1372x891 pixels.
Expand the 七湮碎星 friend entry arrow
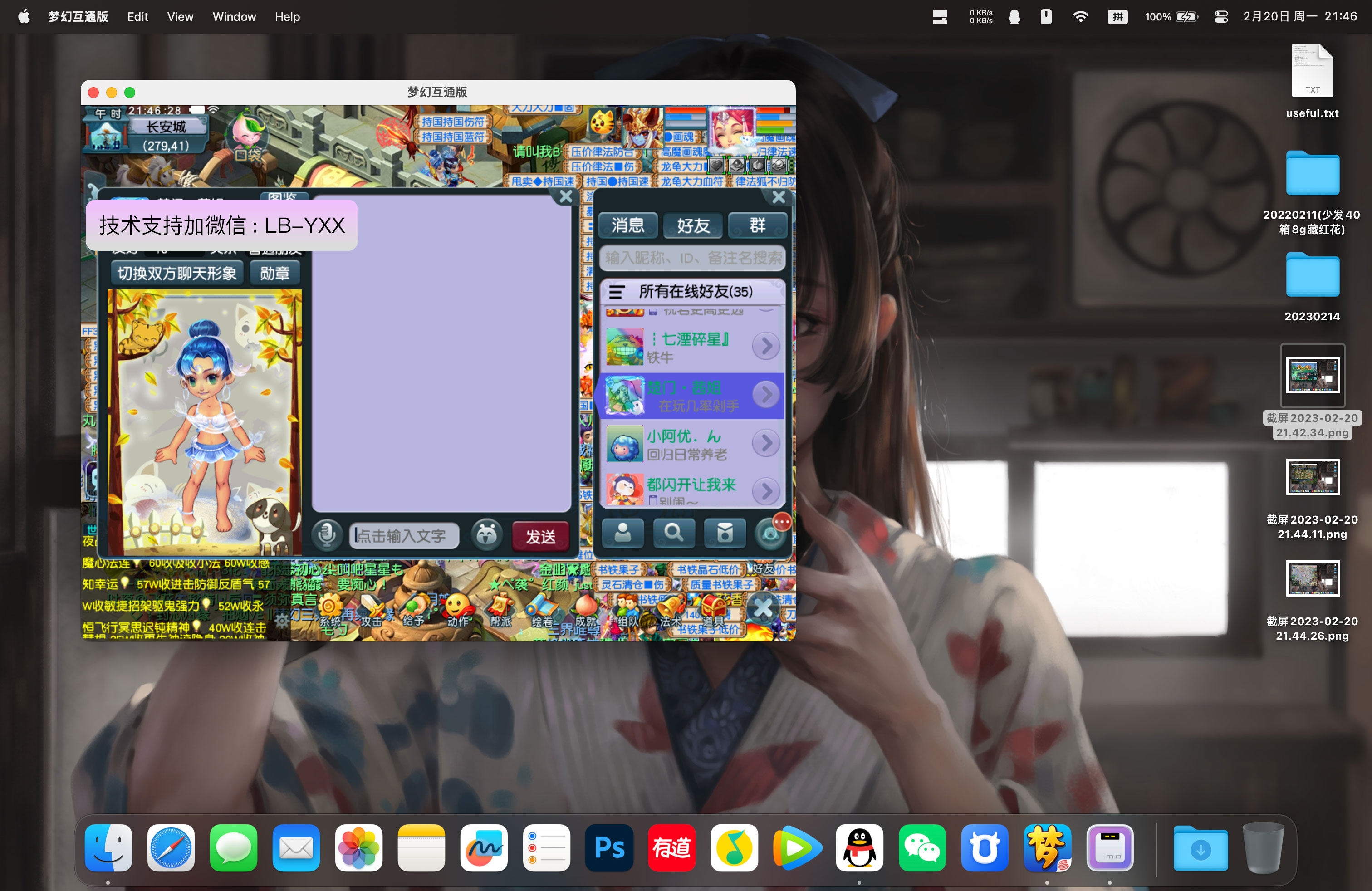pyautogui.click(x=767, y=346)
